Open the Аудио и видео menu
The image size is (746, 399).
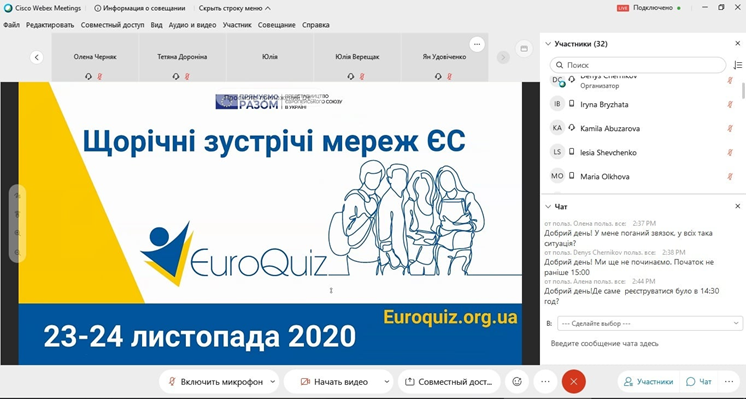(x=192, y=25)
